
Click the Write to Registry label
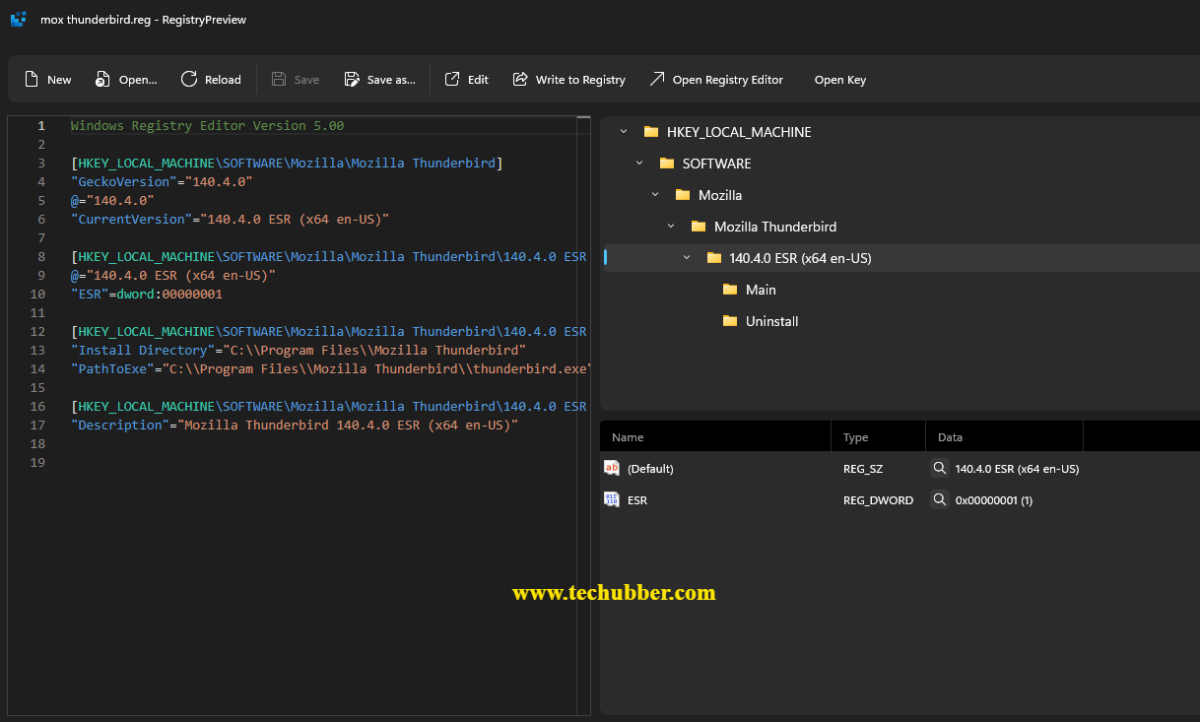click(x=581, y=80)
